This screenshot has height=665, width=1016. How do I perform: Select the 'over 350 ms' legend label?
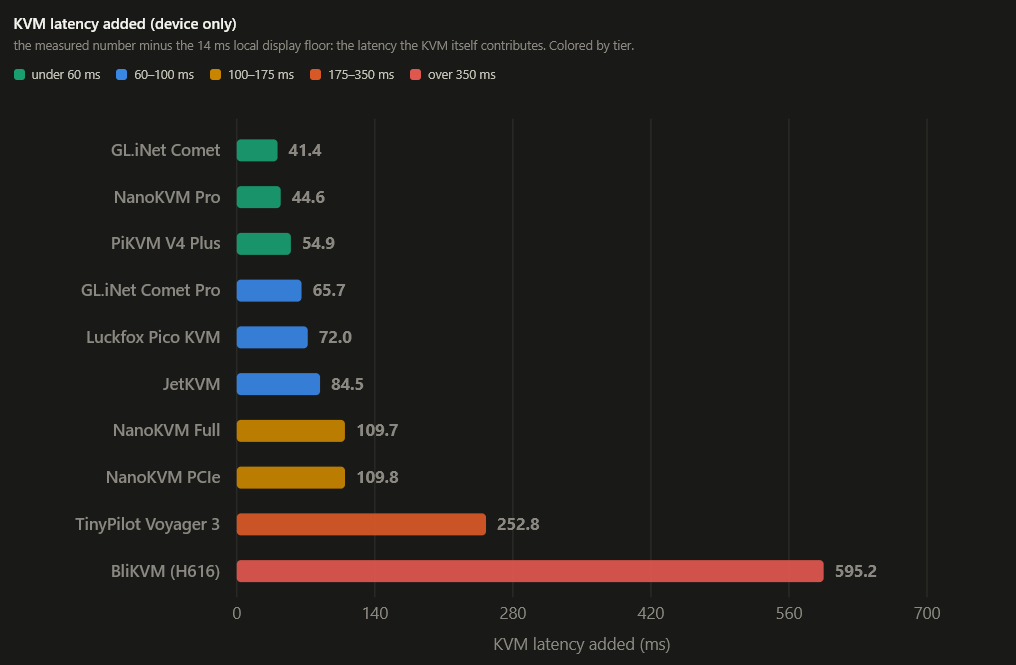[x=461, y=75]
